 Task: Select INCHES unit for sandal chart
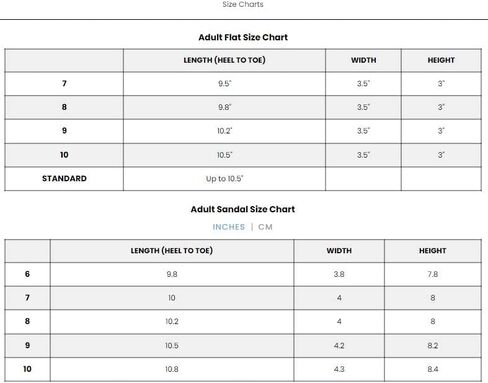tap(229, 227)
